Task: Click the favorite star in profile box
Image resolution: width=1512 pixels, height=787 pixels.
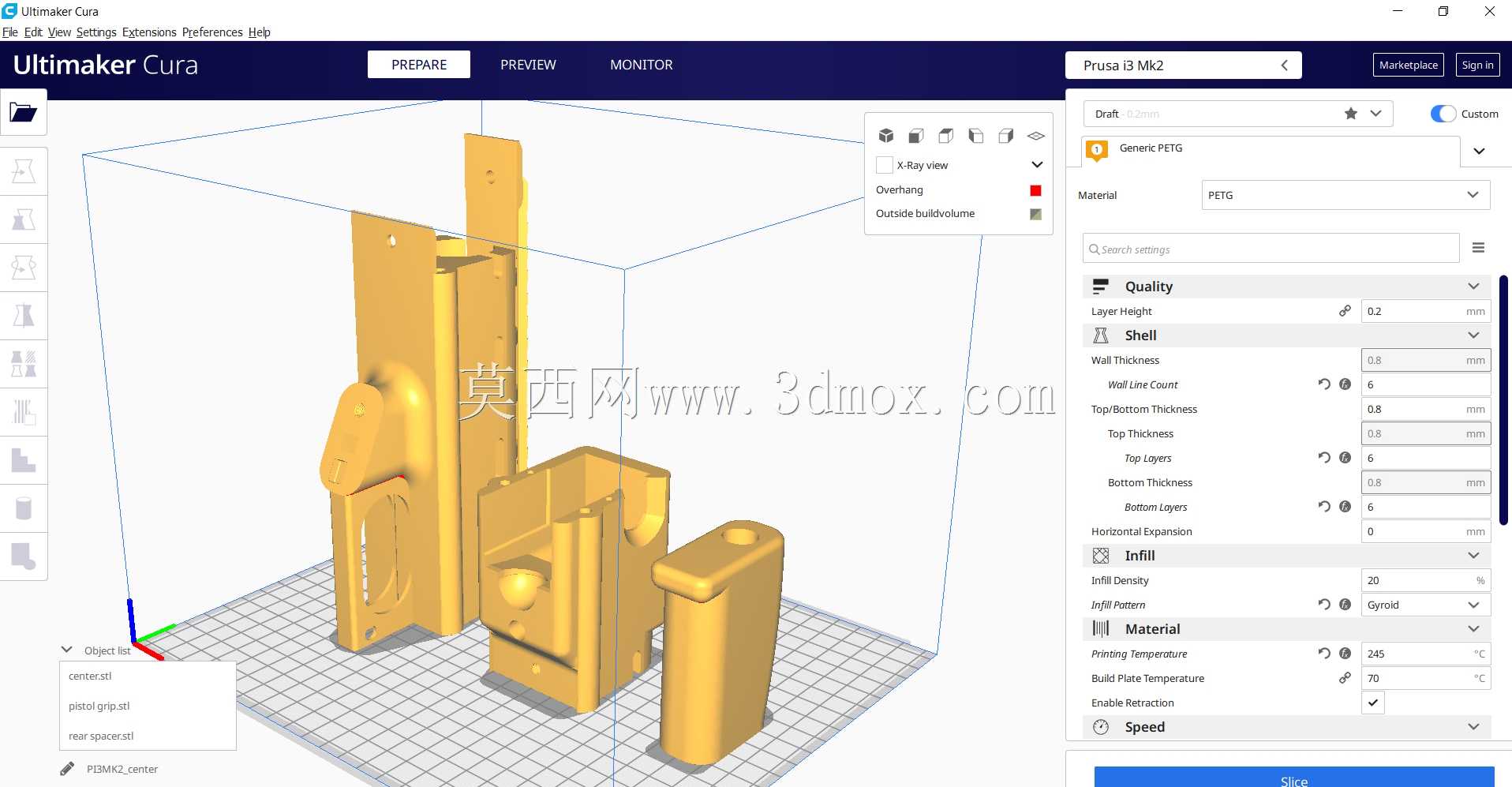Action: pyautogui.click(x=1351, y=114)
